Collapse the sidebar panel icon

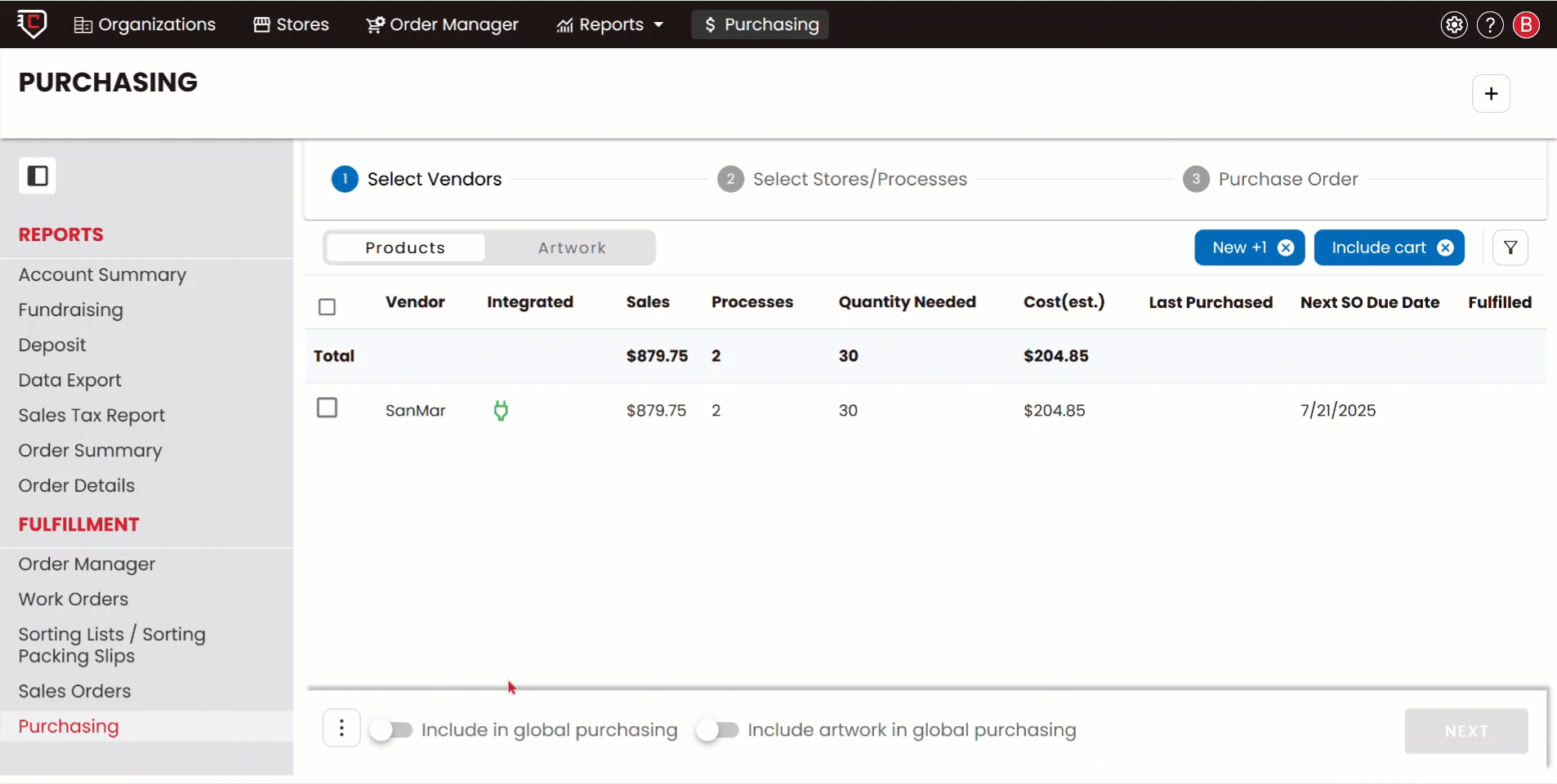tap(38, 176)
